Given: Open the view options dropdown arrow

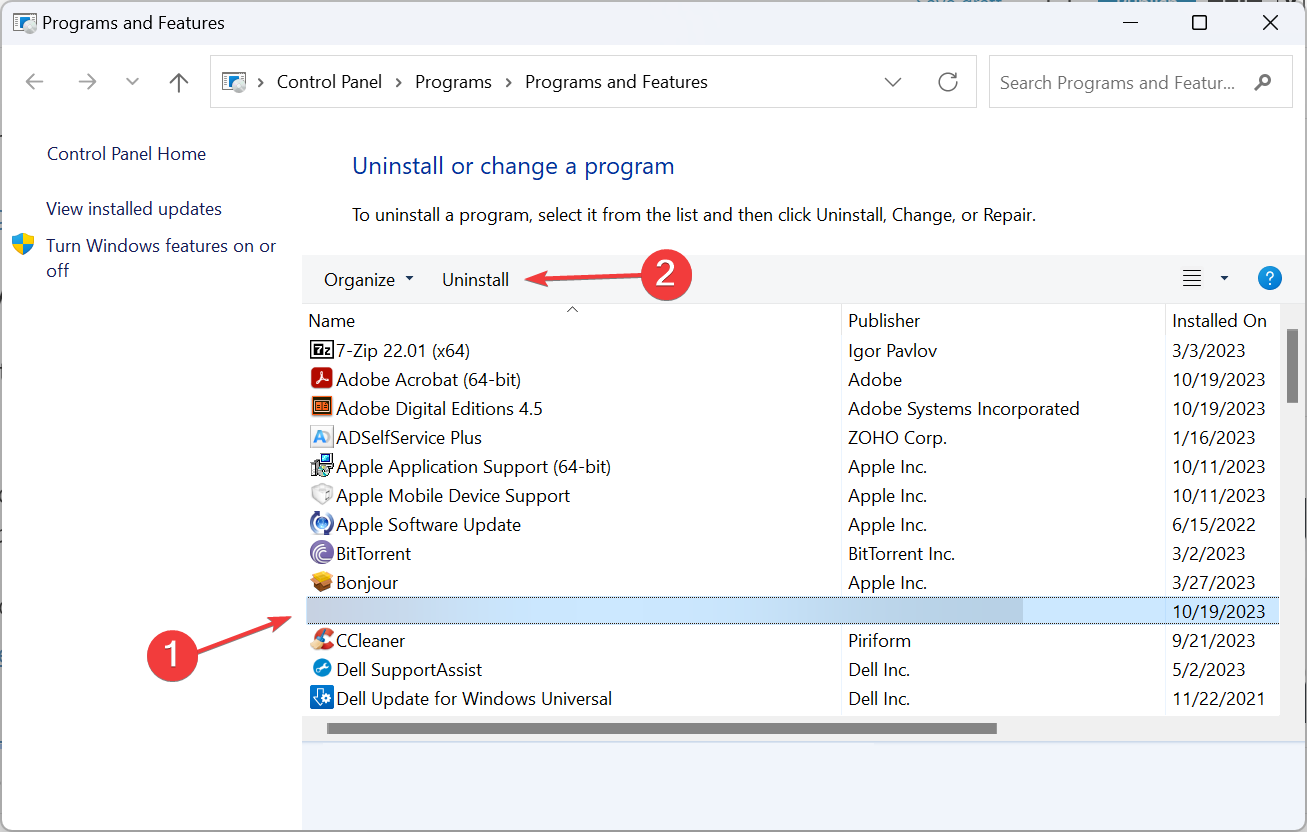Looking at the screenshot, I should (x=1224, y=279).
